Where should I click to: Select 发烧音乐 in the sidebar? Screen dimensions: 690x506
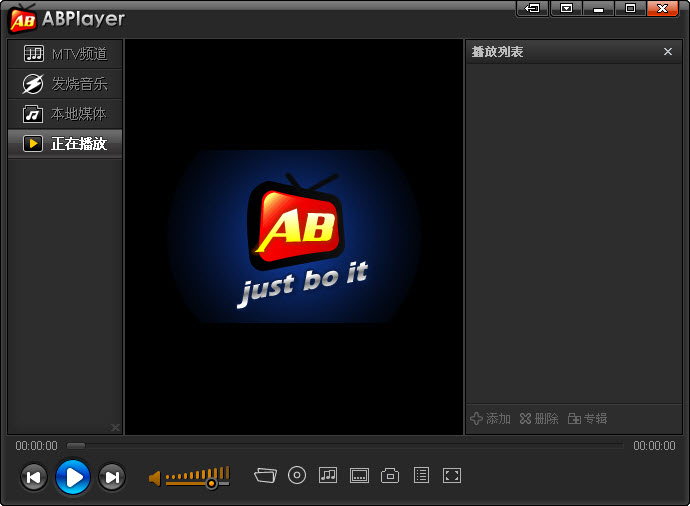[x=65, y=84]
